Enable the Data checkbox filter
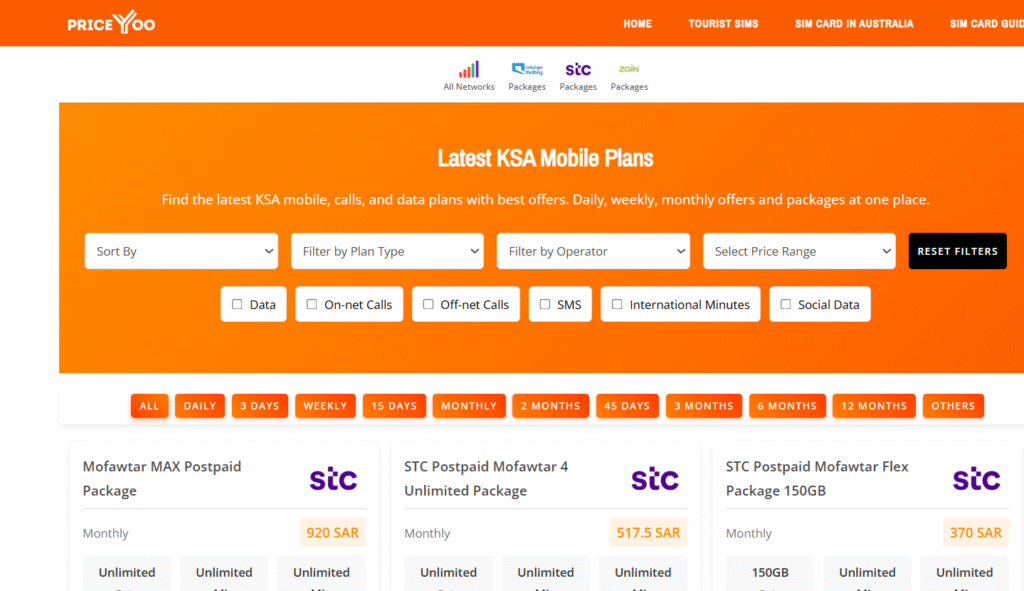 coord(237,304)
